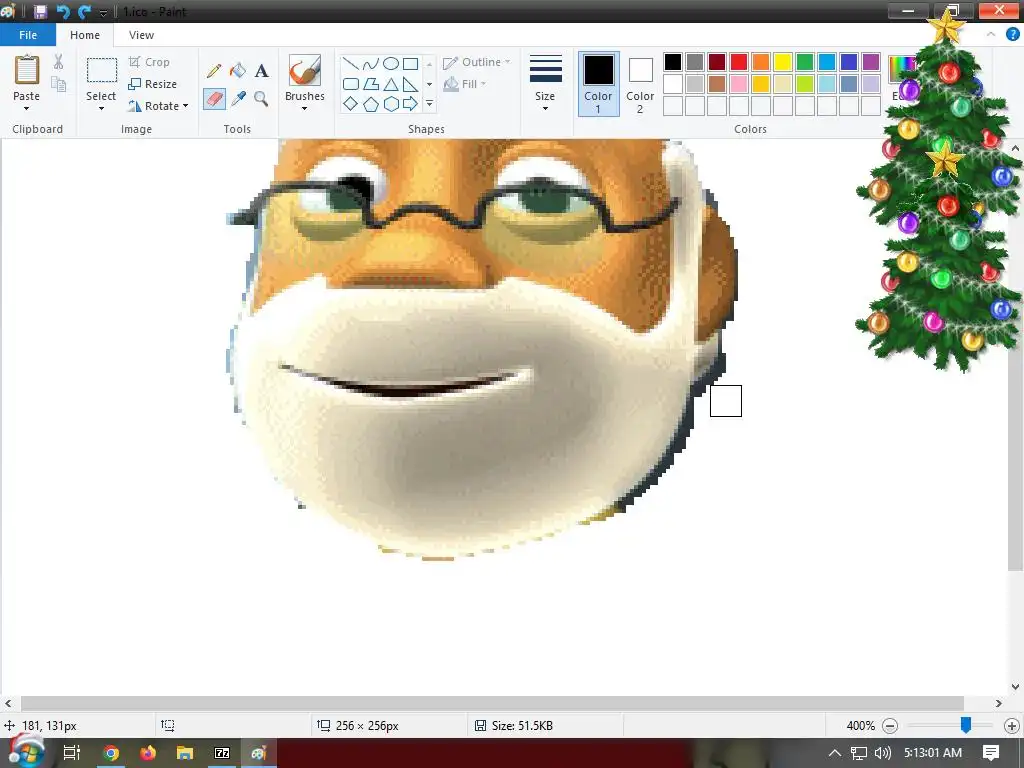Viewport: 1024px width, 768px height.
Task: Open Firefox from the taskbar
Action: tap(148, 753)
